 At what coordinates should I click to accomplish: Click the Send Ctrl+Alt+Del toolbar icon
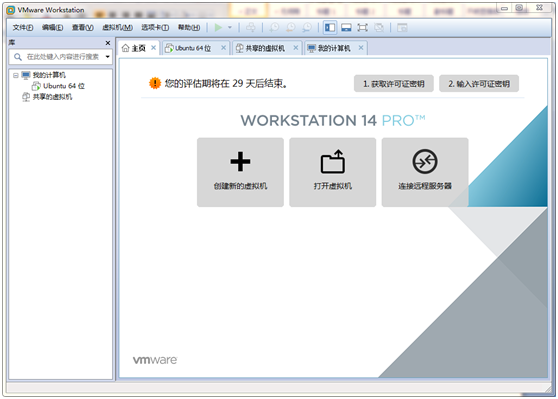(251, 27)
